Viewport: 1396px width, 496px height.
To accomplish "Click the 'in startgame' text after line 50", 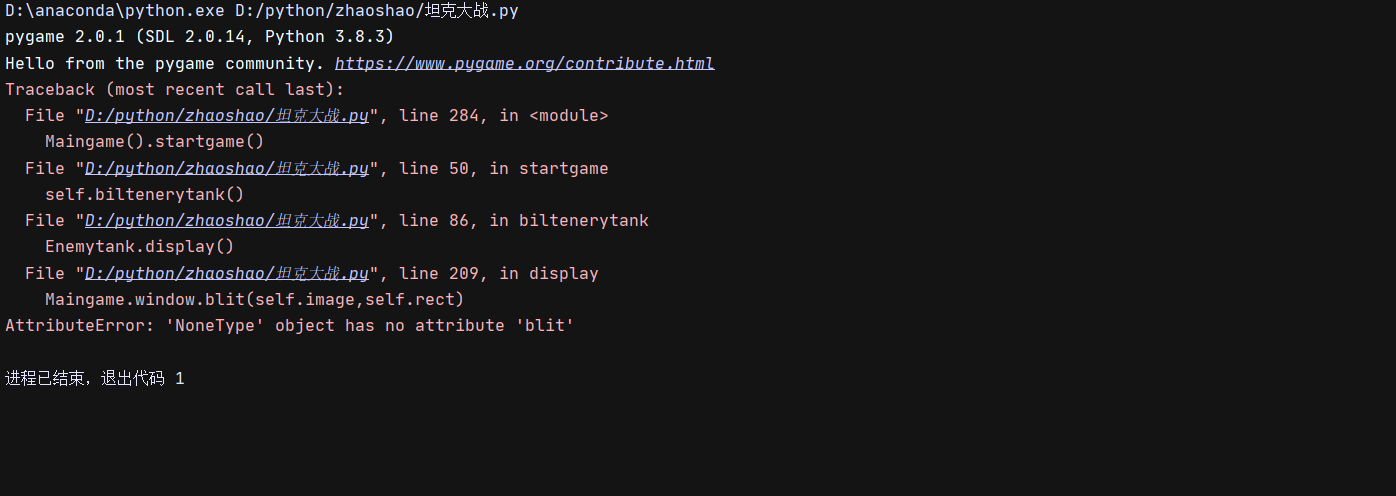I will (549, 168).
